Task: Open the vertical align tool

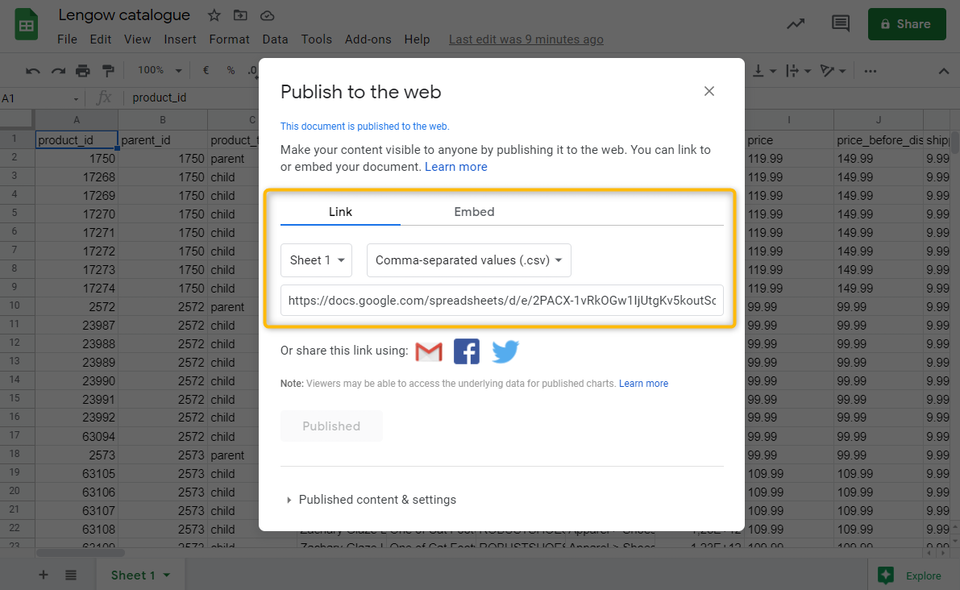Action: [763, 71]
